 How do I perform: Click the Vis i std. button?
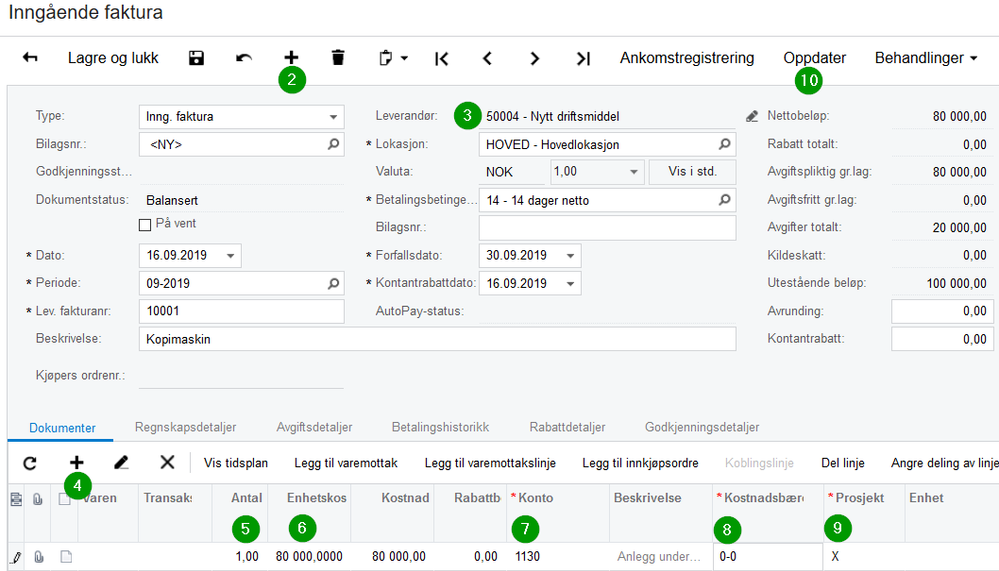click(x=693, y=171)
